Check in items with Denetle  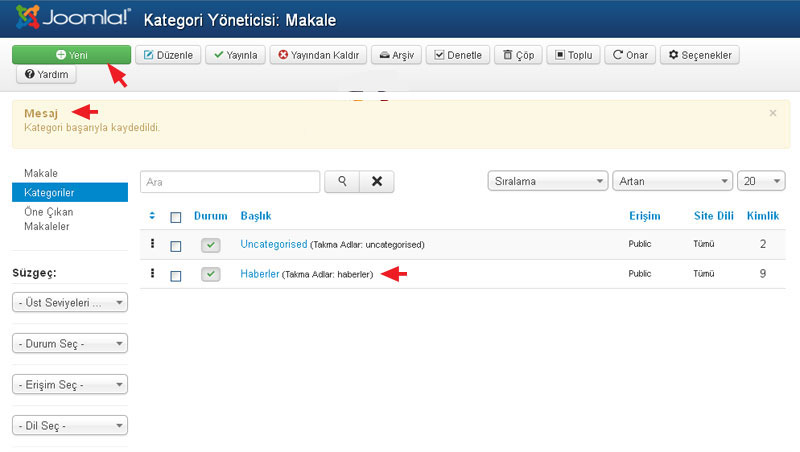click(x=458, y=55)
